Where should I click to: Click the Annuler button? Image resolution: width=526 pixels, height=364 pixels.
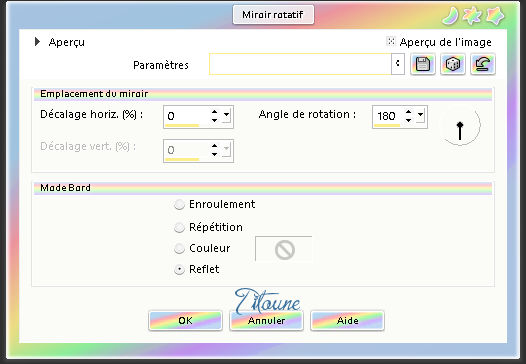(266, 320)
